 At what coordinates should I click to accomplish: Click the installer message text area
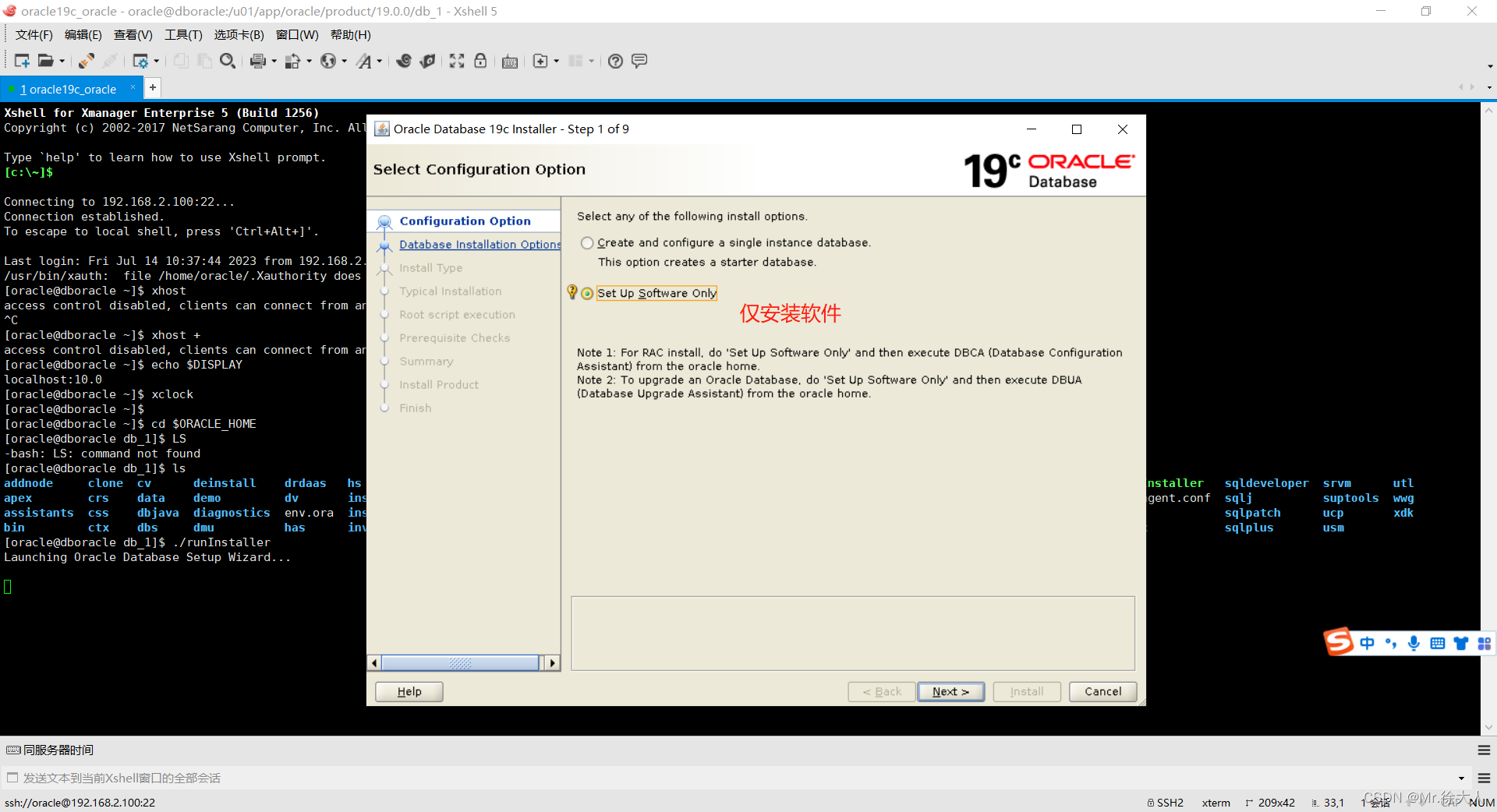pyautogui.click(x=853, y=633)
